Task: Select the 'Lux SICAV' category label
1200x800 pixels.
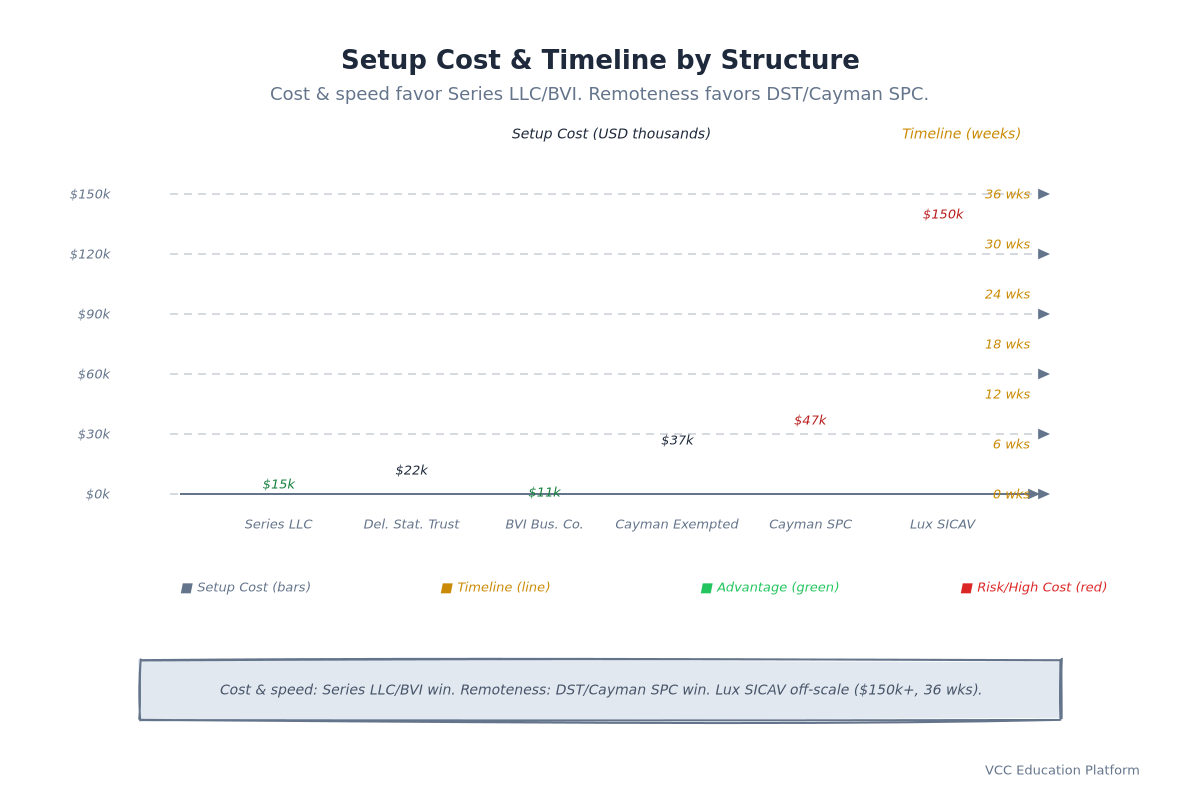Action: (943, 524)
